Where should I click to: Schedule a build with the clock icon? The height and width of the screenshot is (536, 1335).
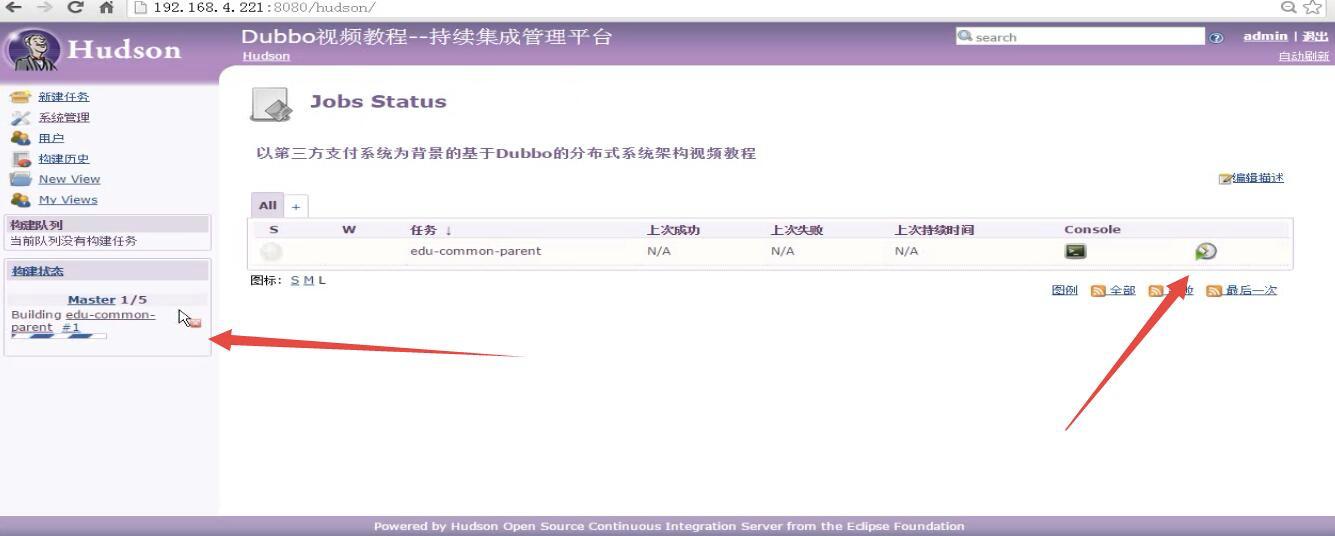pos(1206,252)
